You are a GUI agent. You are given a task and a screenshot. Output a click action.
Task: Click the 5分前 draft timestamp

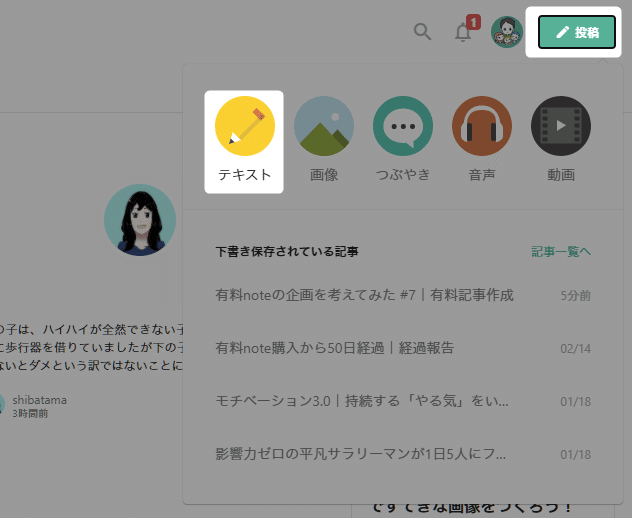point(576,295)
